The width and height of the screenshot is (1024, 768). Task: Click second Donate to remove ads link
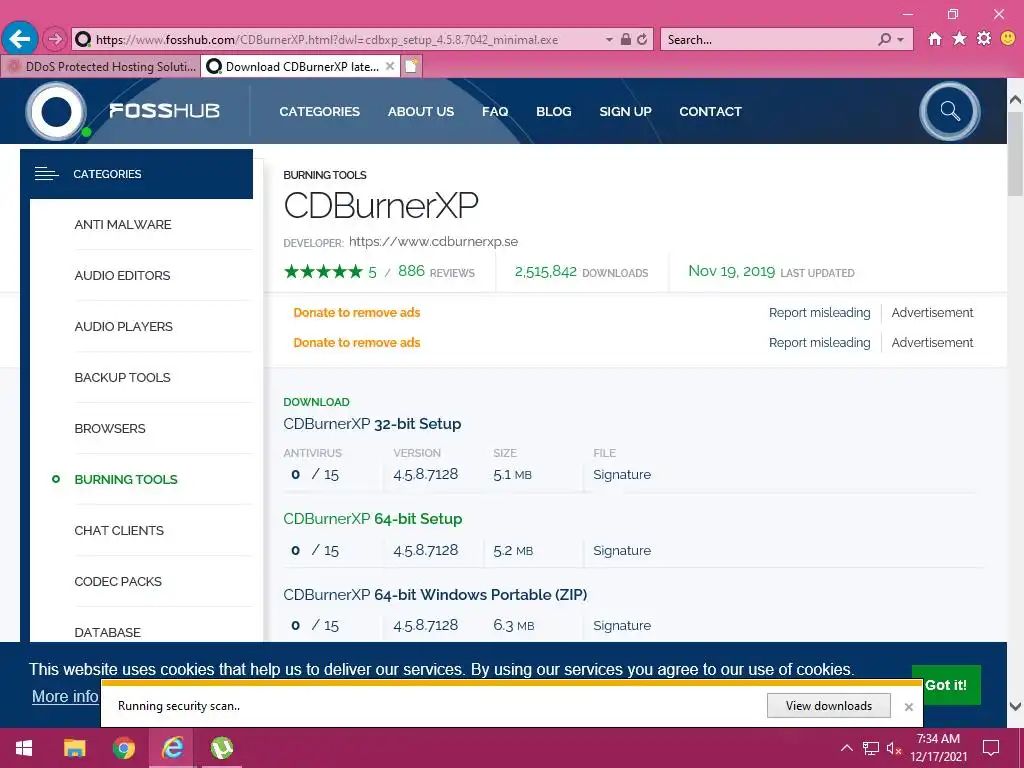[x=357, y=343]
